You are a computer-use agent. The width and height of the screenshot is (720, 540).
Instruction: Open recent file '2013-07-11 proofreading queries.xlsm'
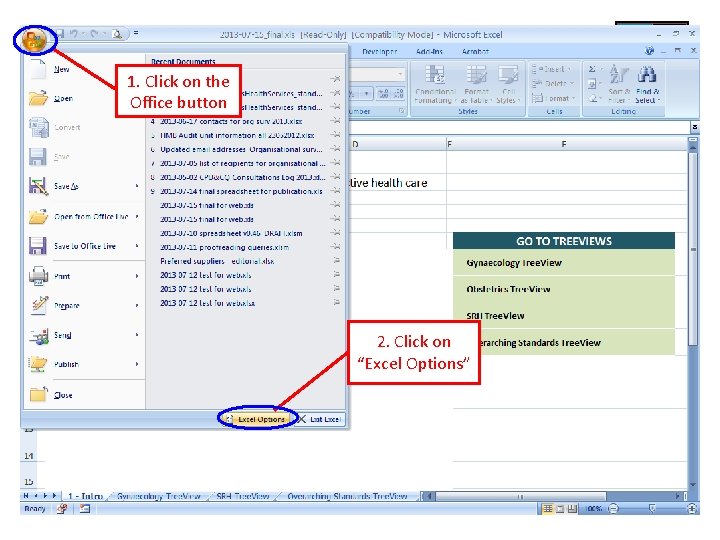click(x=224, y=247)
